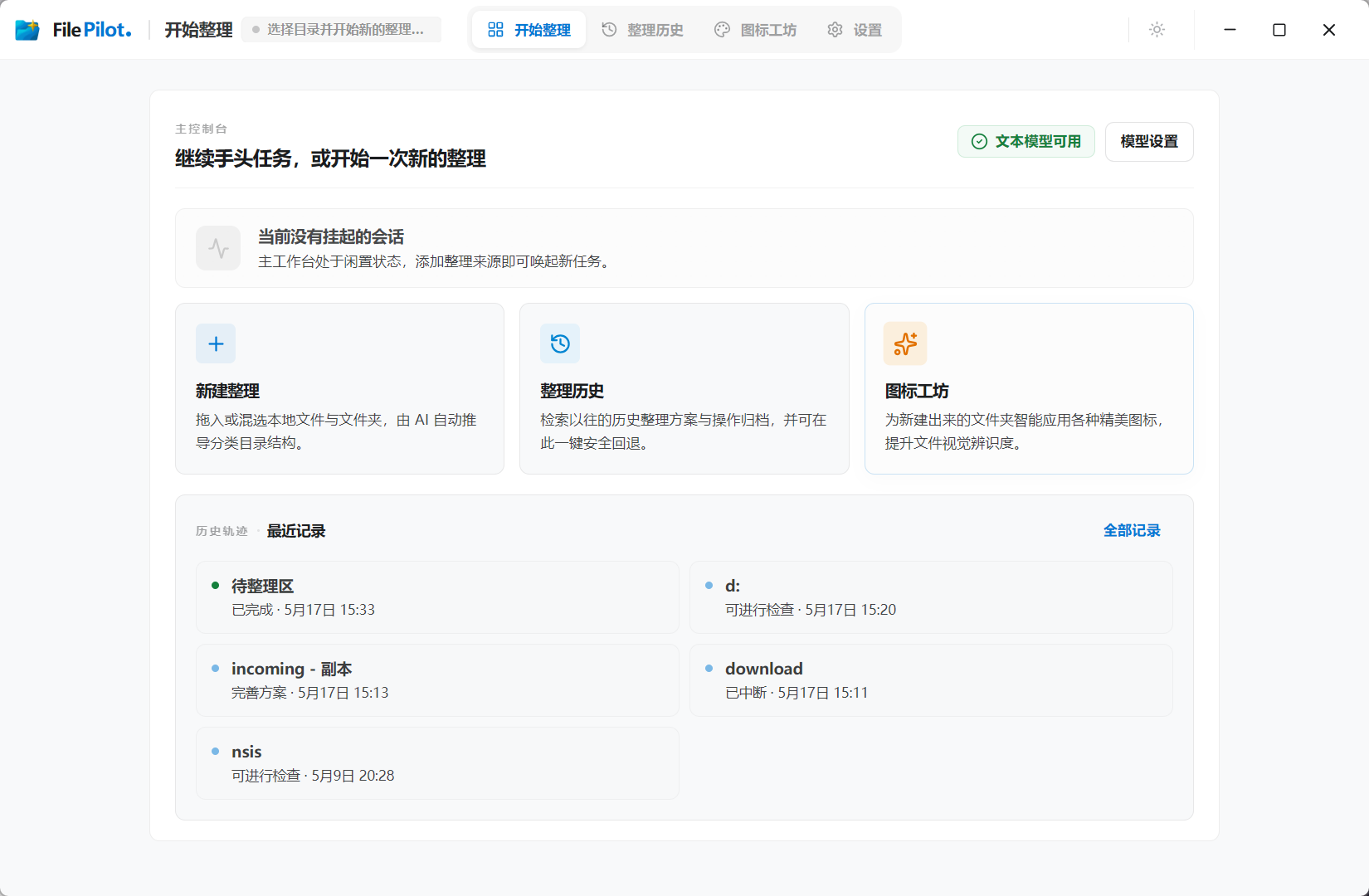
Task: Click the 文本模型可用 status badge
Action: [x=1026, y=142]
